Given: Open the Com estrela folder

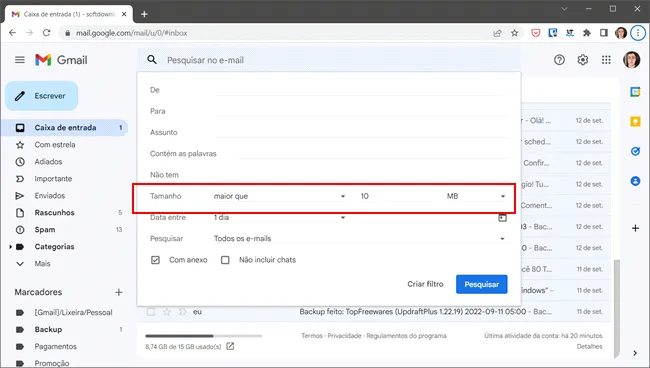Looking at the screenshot, I should pyautogui.click(x=55, y=145).
